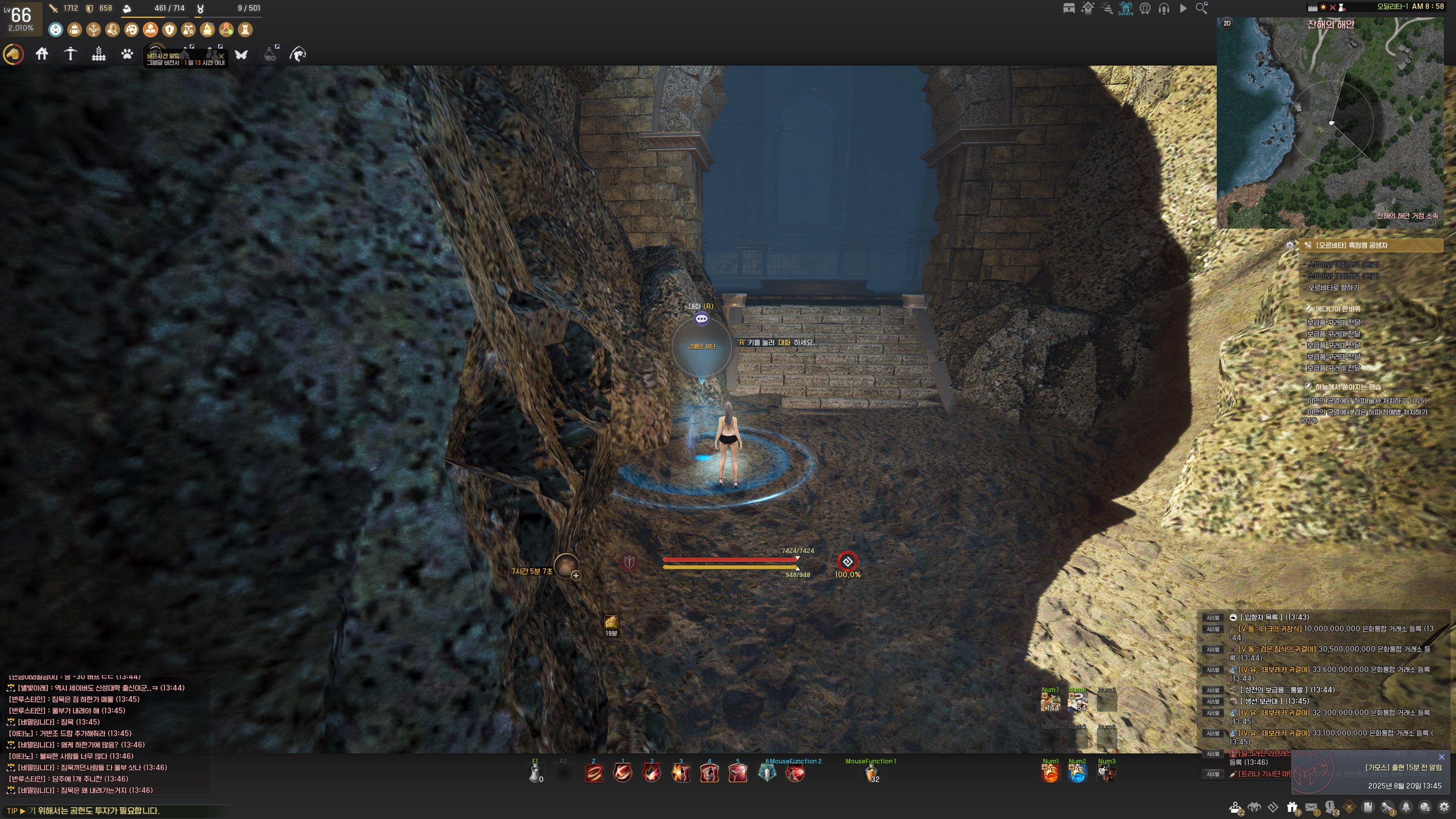Expand buff timer plus button

tap(576, 576)
